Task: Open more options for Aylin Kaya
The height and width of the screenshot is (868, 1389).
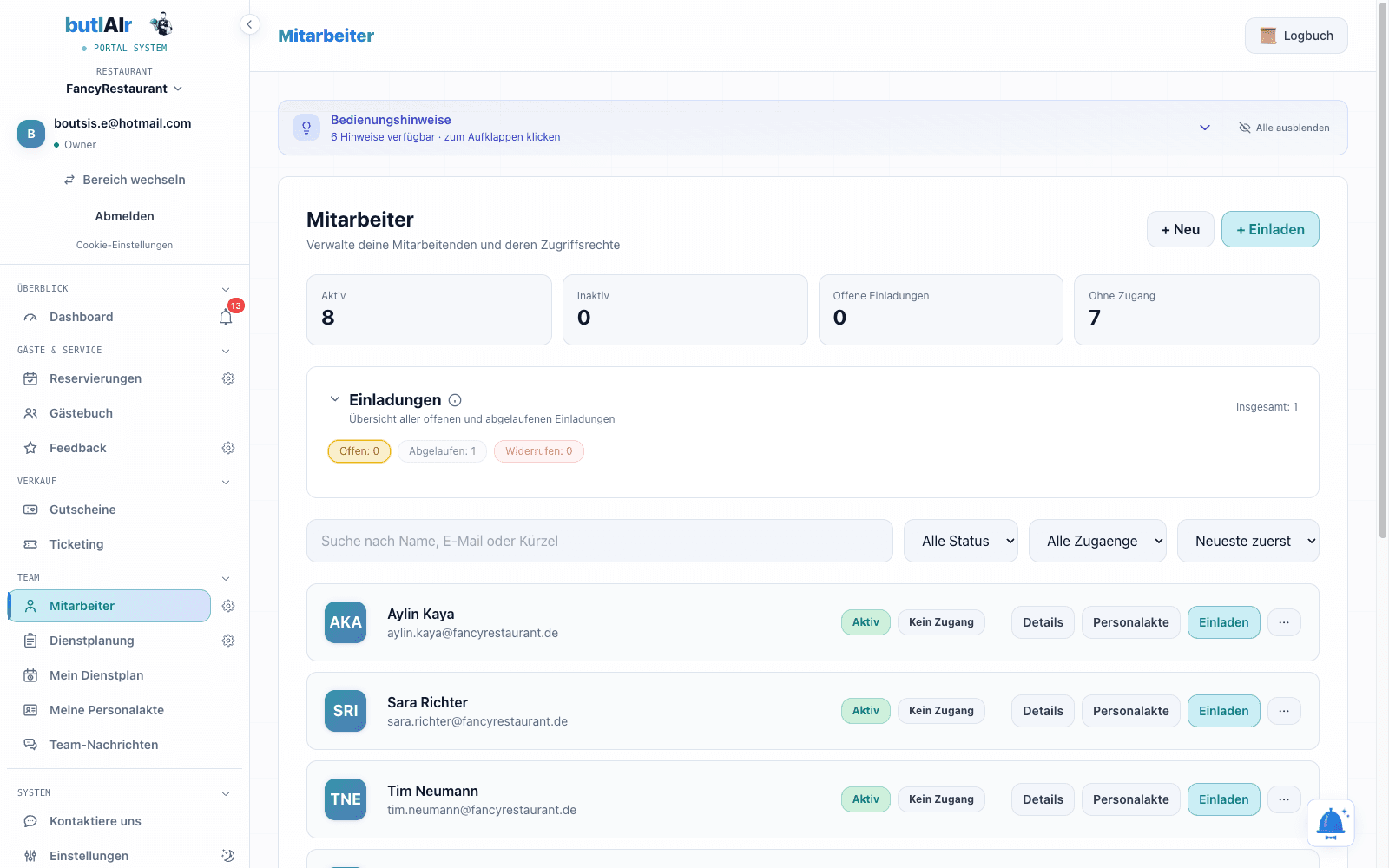Action: point(1284,622)
